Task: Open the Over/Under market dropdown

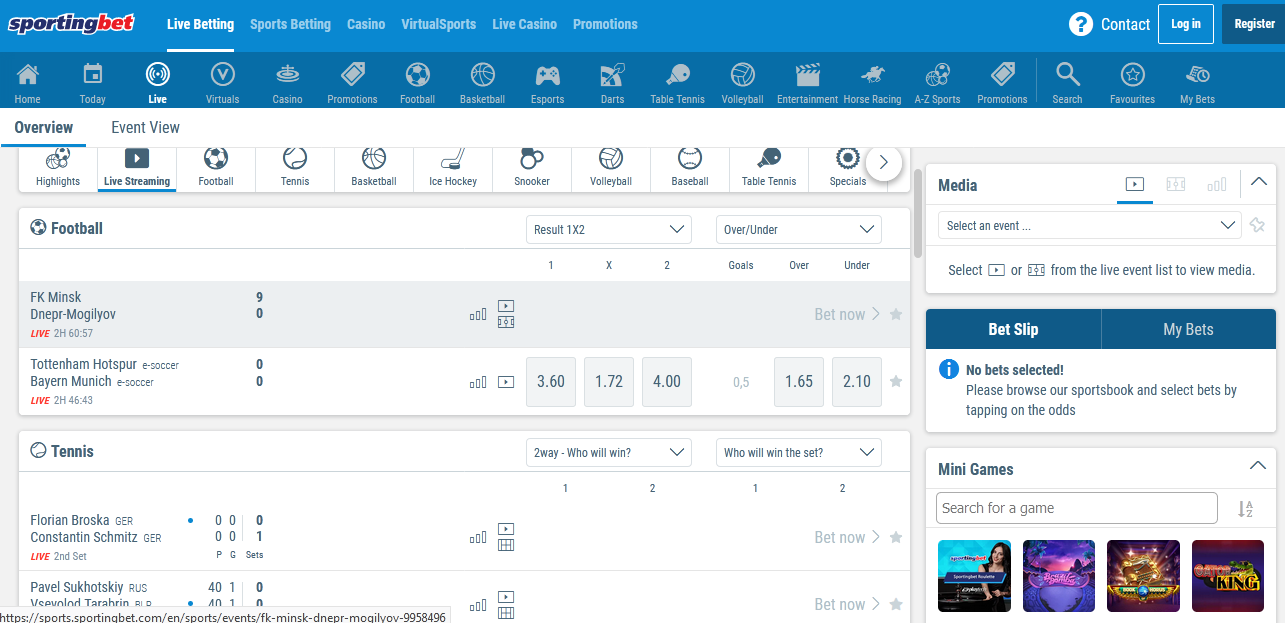Action: (799, 229)
